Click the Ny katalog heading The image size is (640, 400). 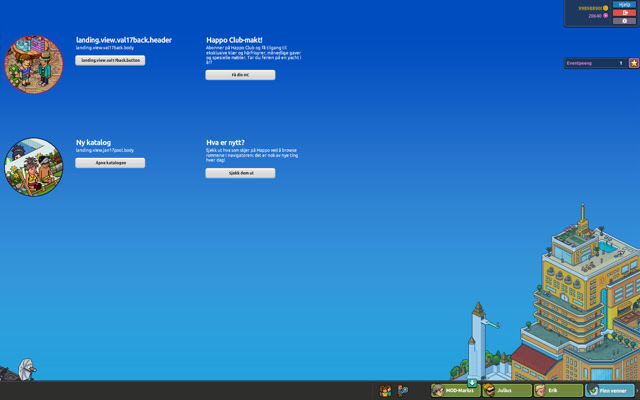93,142
